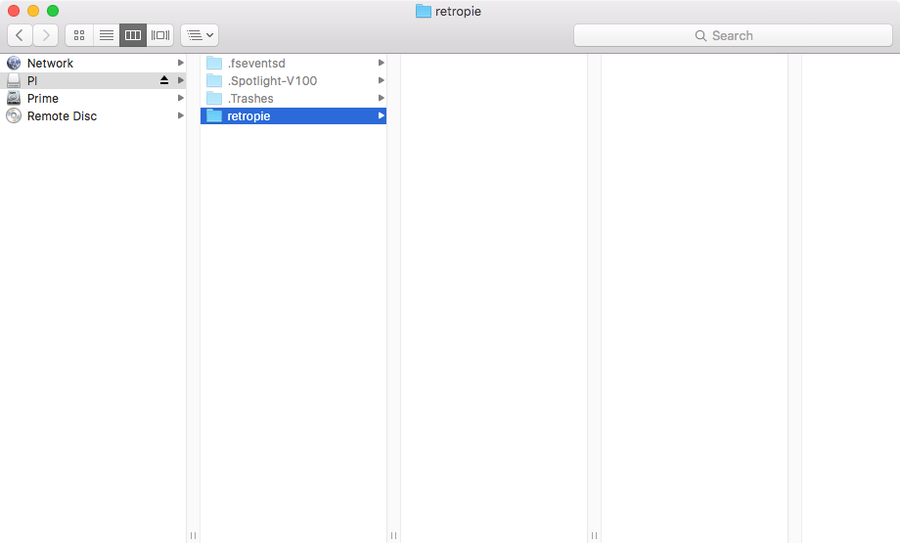Image resolution: width=900 pixels, height=543 pixels.
Task: Select the Prime disk
Action: coord(43,98)
